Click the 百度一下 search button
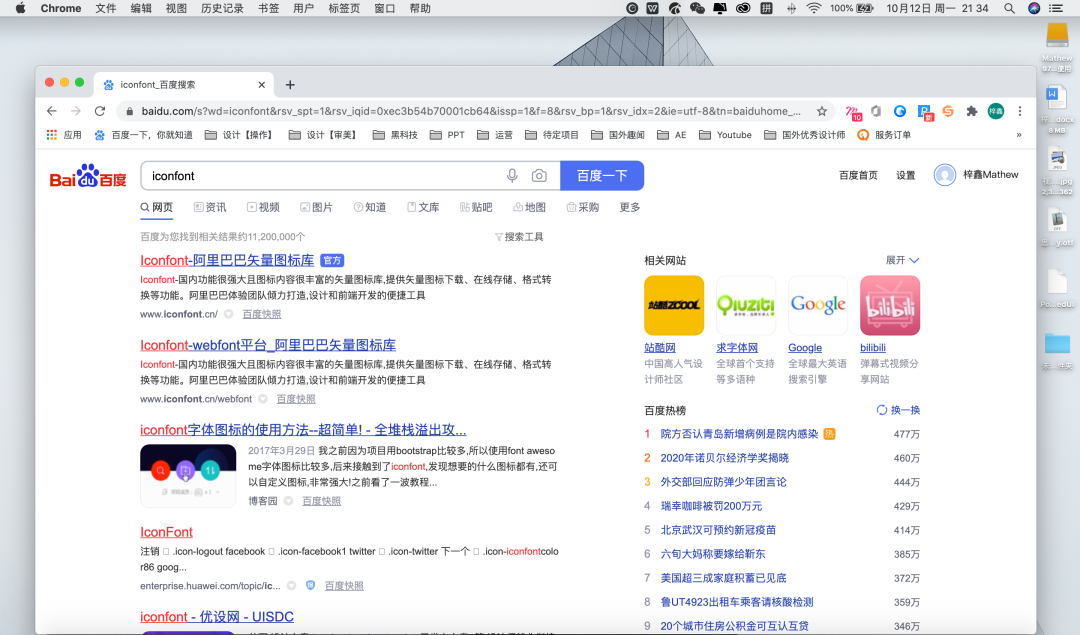Viewport: 1080px width, 635px height. coord(602,176)
